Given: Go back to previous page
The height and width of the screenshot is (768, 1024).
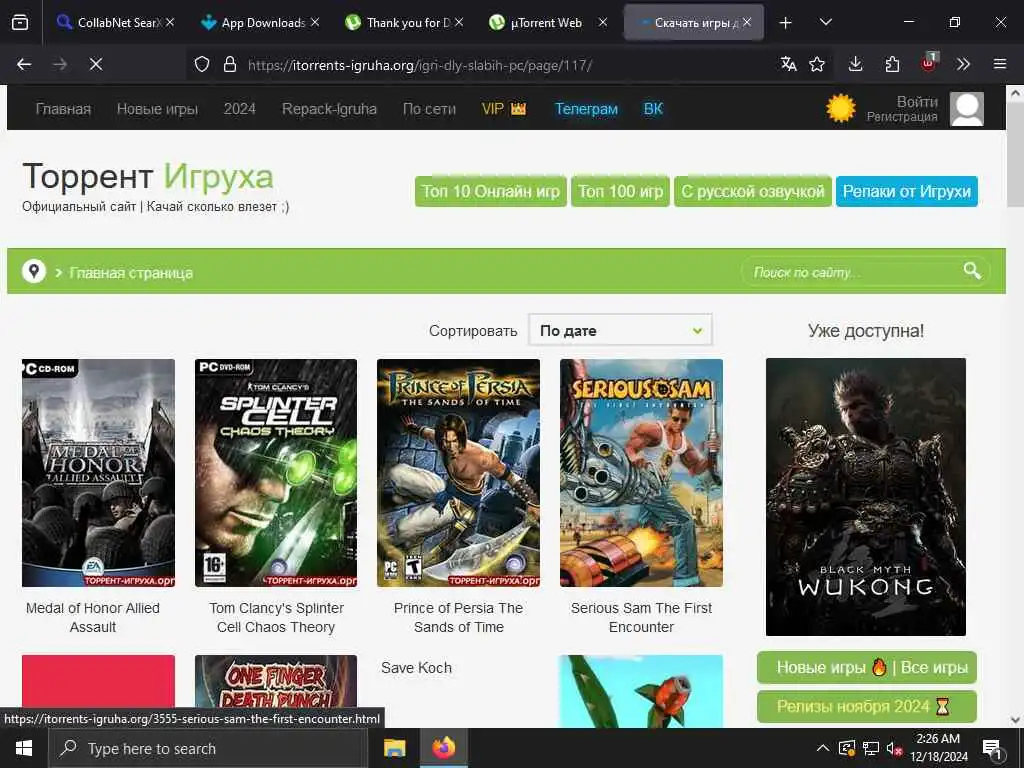Looking at the screenshot, I should [24, 65].
